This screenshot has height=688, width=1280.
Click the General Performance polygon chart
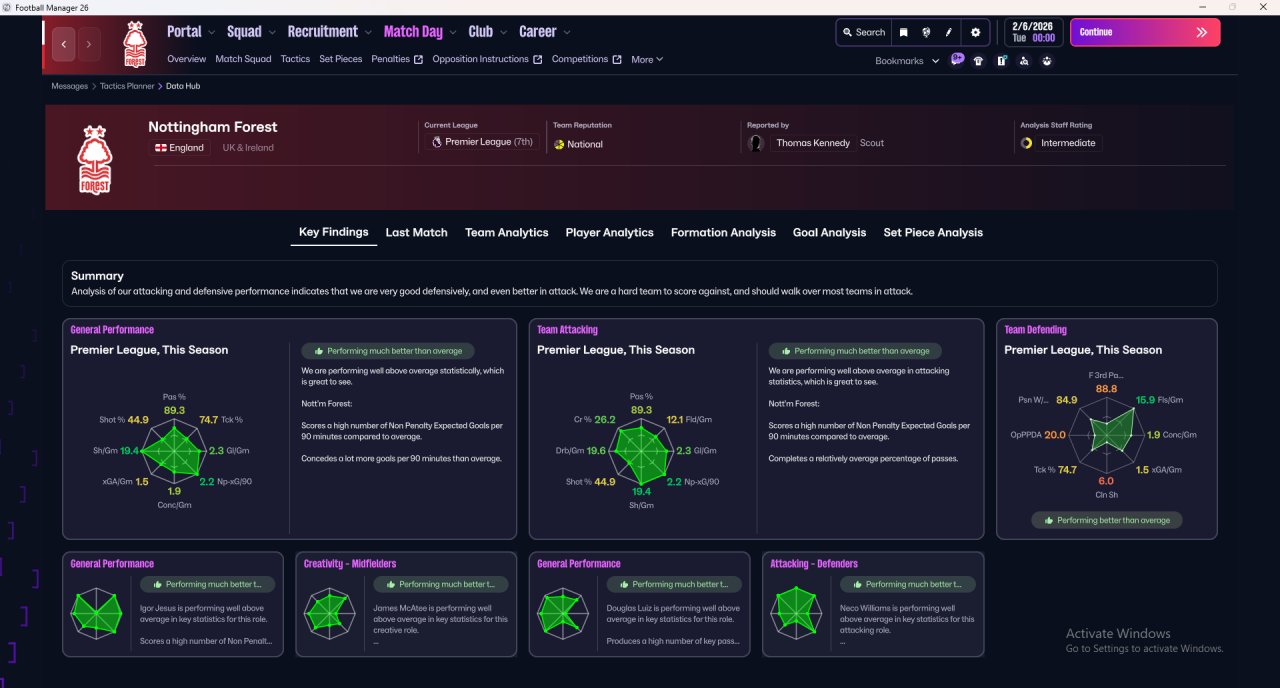click(x=176, y=451)
